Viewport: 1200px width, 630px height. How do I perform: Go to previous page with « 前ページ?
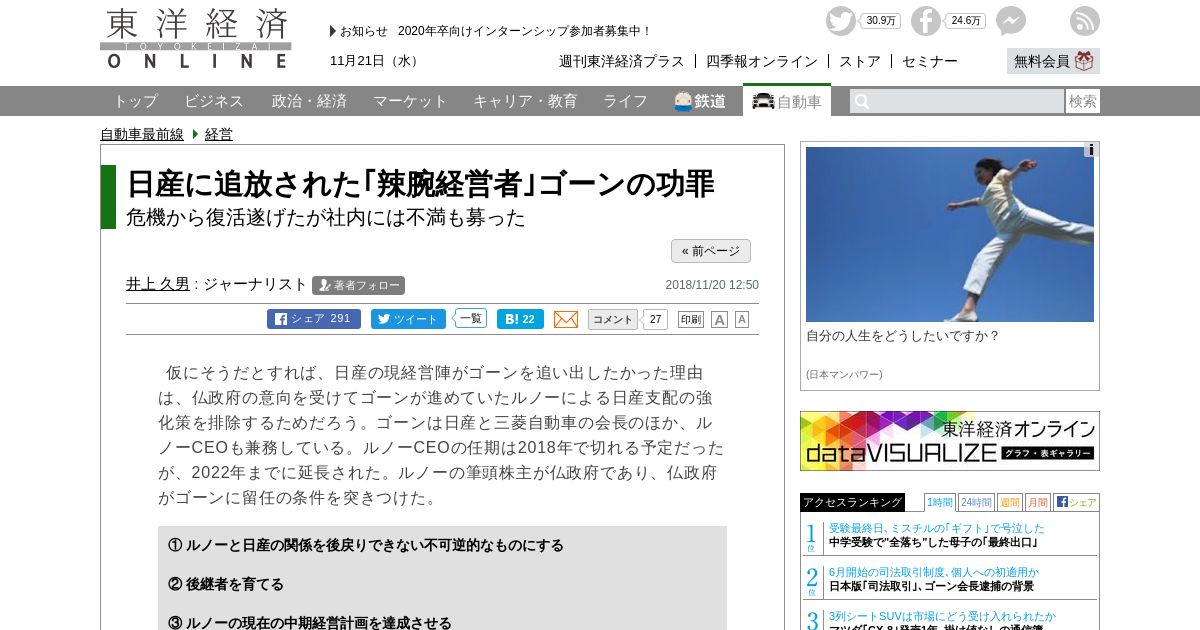point(711,251)
